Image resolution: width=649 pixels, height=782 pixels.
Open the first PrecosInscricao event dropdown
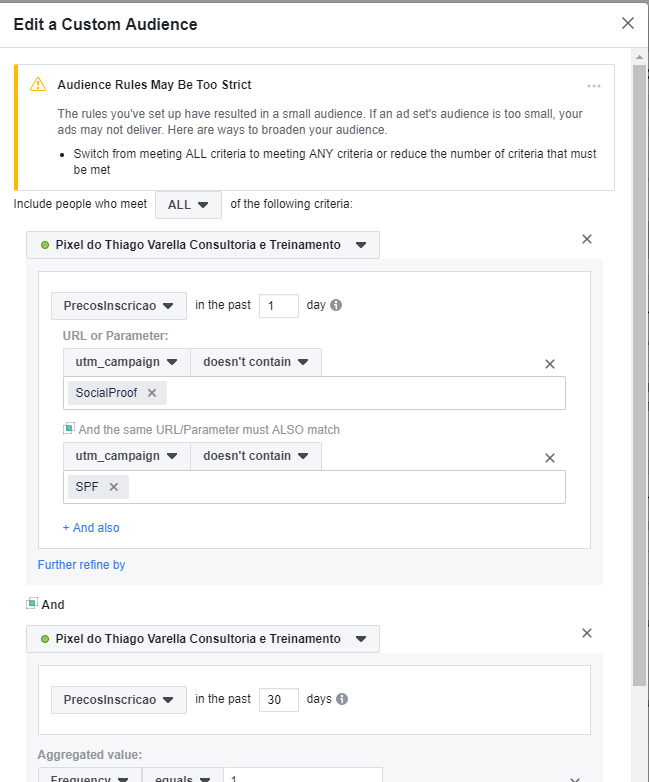(119, 305)
